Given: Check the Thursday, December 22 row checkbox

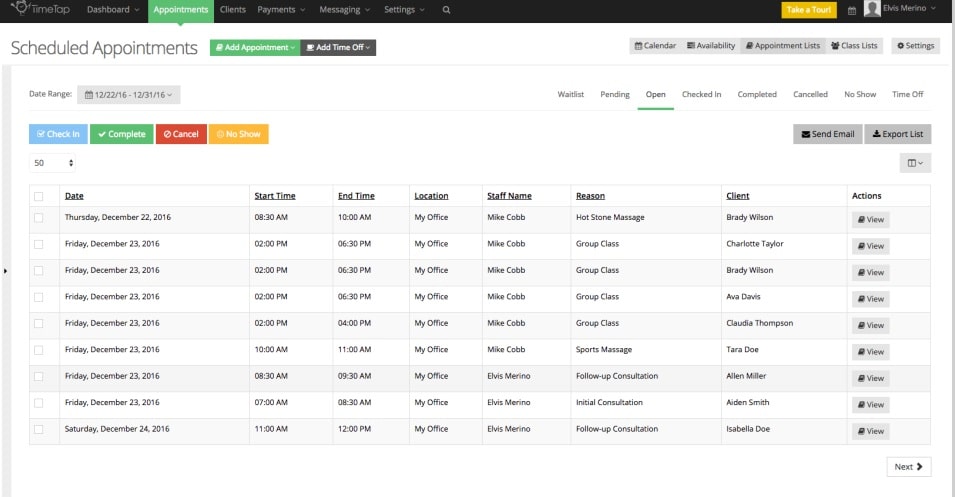Looking at the screenshot, I should 38,217.
